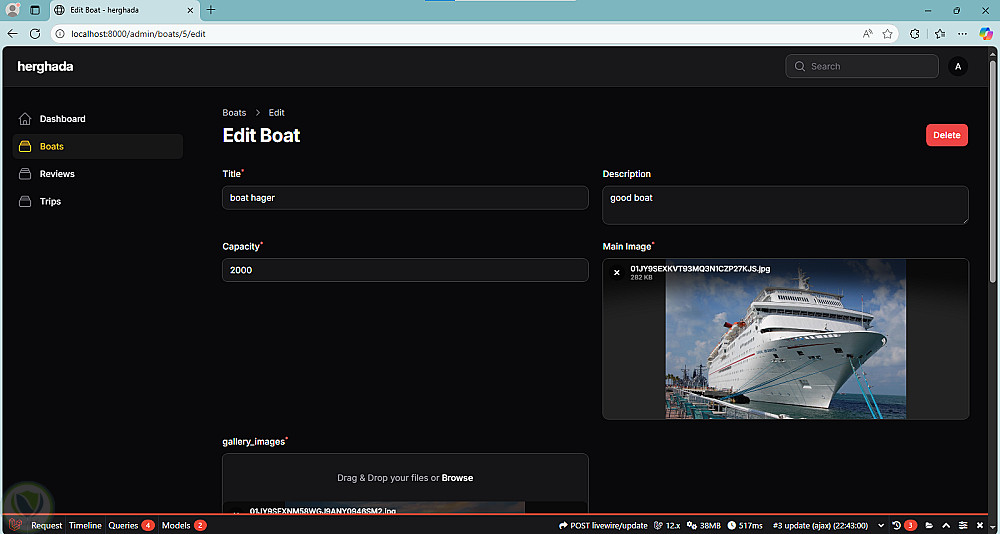Open the browser profile icon

pyautogui.click(x=13, y=10)
